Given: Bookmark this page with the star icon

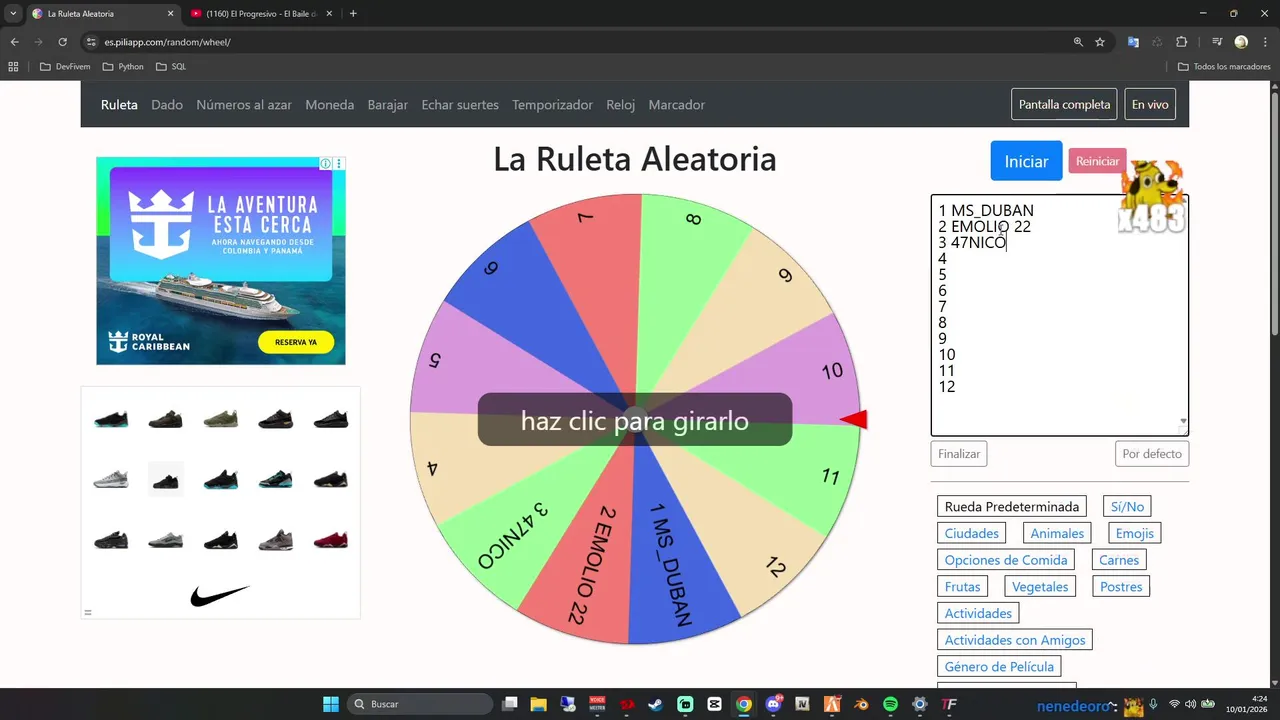Looking at the screenshot, I should tap(1100, 42).
